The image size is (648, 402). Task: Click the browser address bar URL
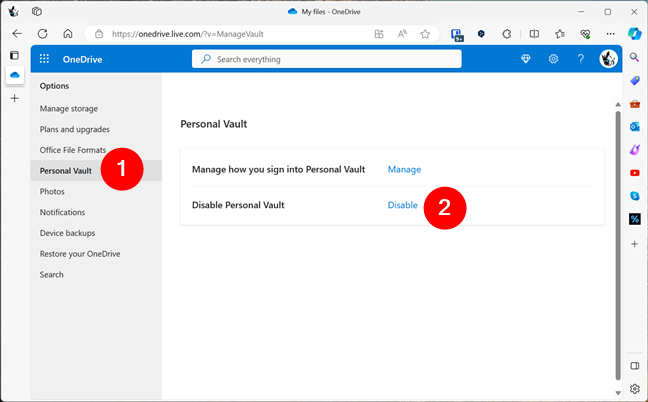pyautogui.click(x=188, y=34)
